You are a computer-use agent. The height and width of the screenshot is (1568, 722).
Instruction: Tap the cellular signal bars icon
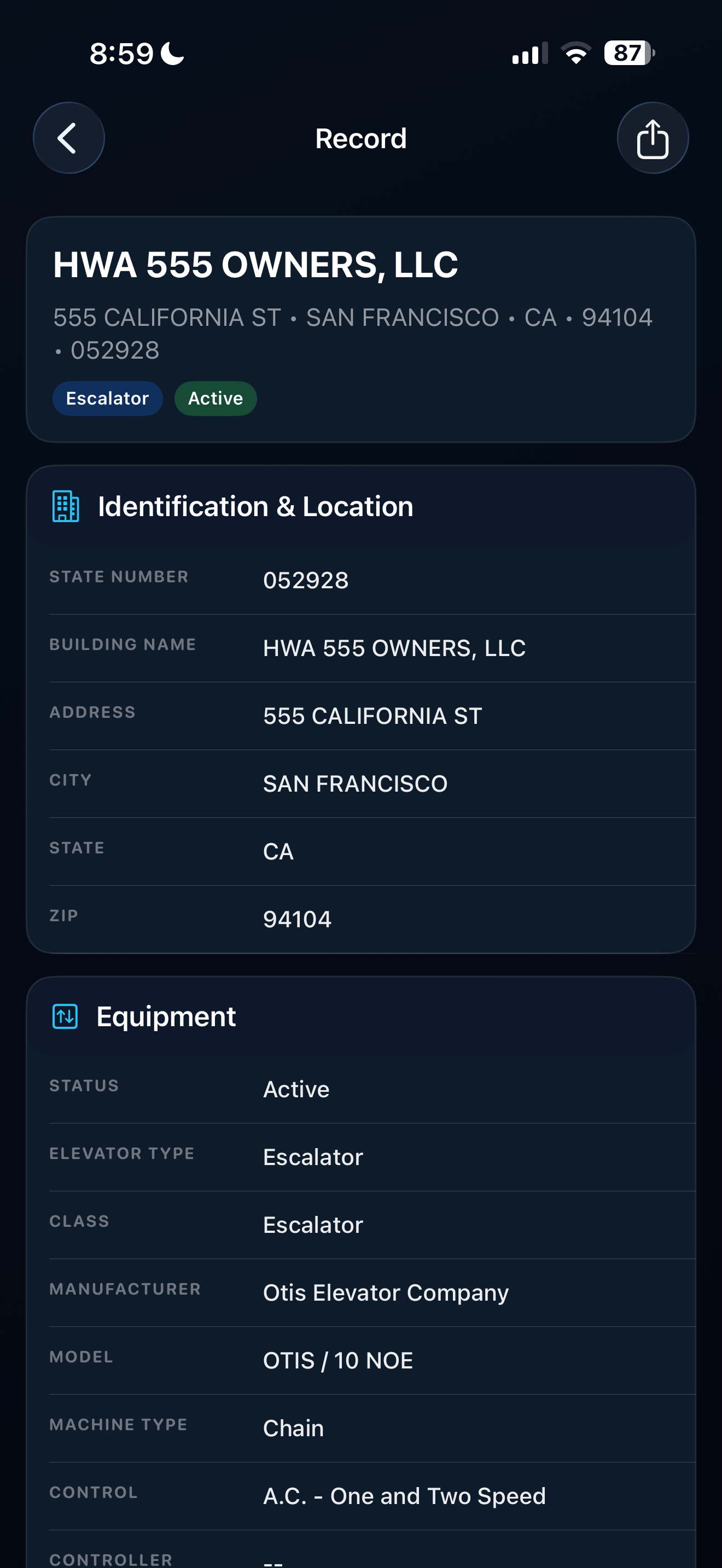[529, 53]
